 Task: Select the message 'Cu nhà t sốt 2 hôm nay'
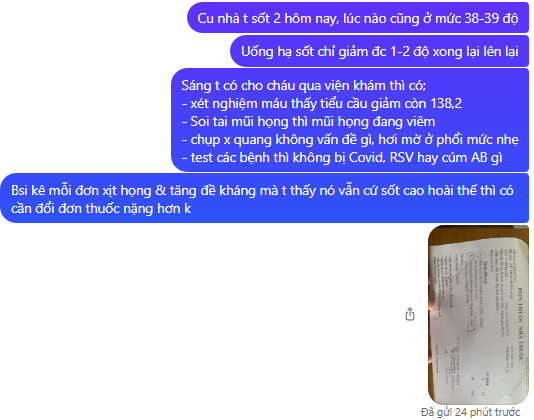(358, 18)
